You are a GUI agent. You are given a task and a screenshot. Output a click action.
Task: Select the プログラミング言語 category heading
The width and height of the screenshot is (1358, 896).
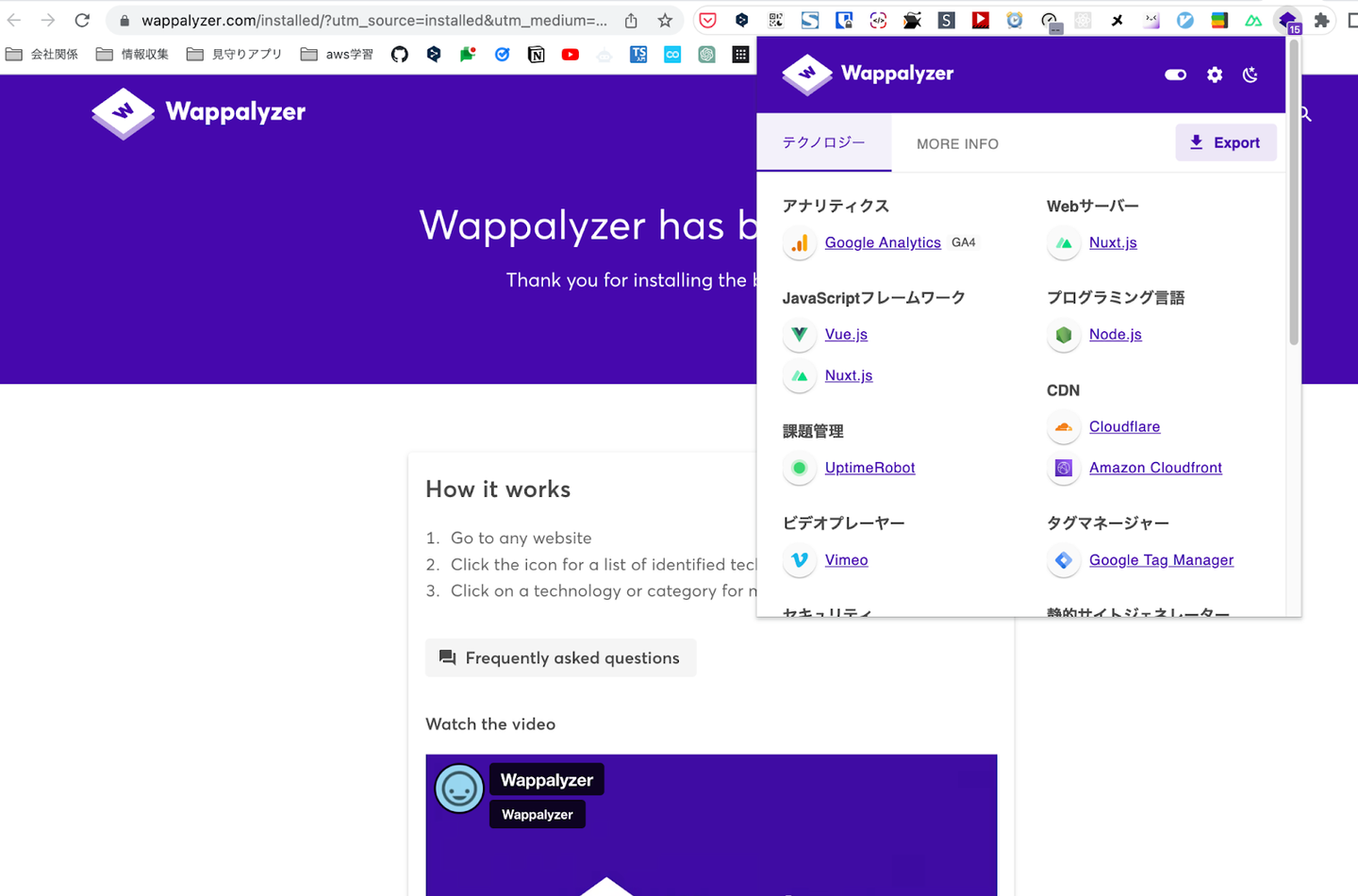1116,298
